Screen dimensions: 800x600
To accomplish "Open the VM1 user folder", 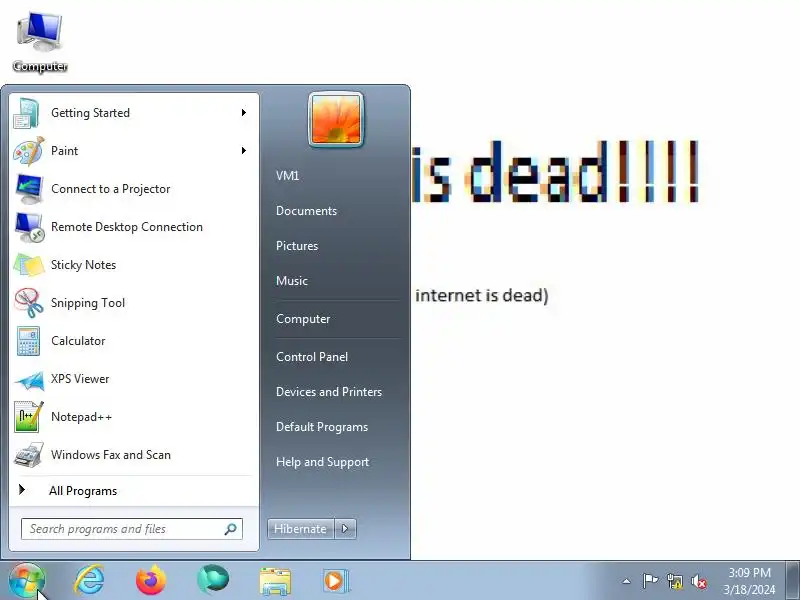I will [287, 176].
